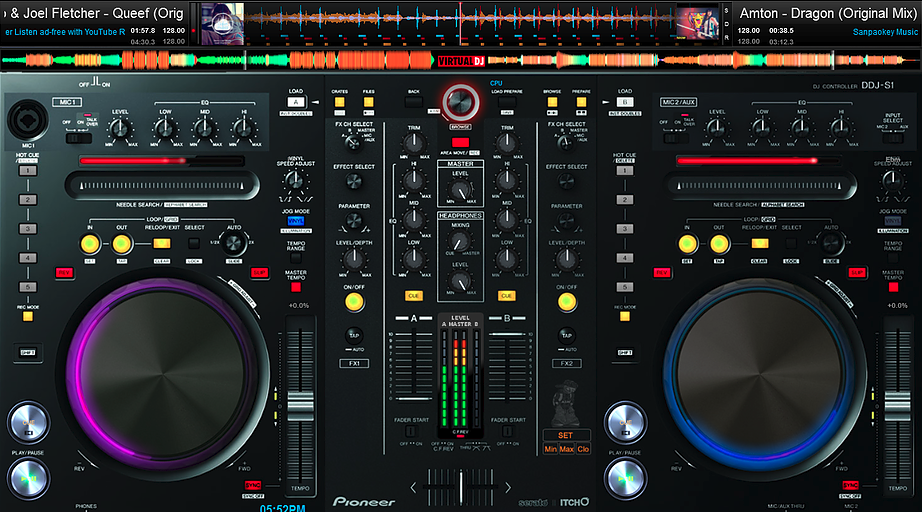The width and height of the screenshot is (922, 512).
Task: Toggle right deck MASTER TEMPO button
Action: click(893, 287)
